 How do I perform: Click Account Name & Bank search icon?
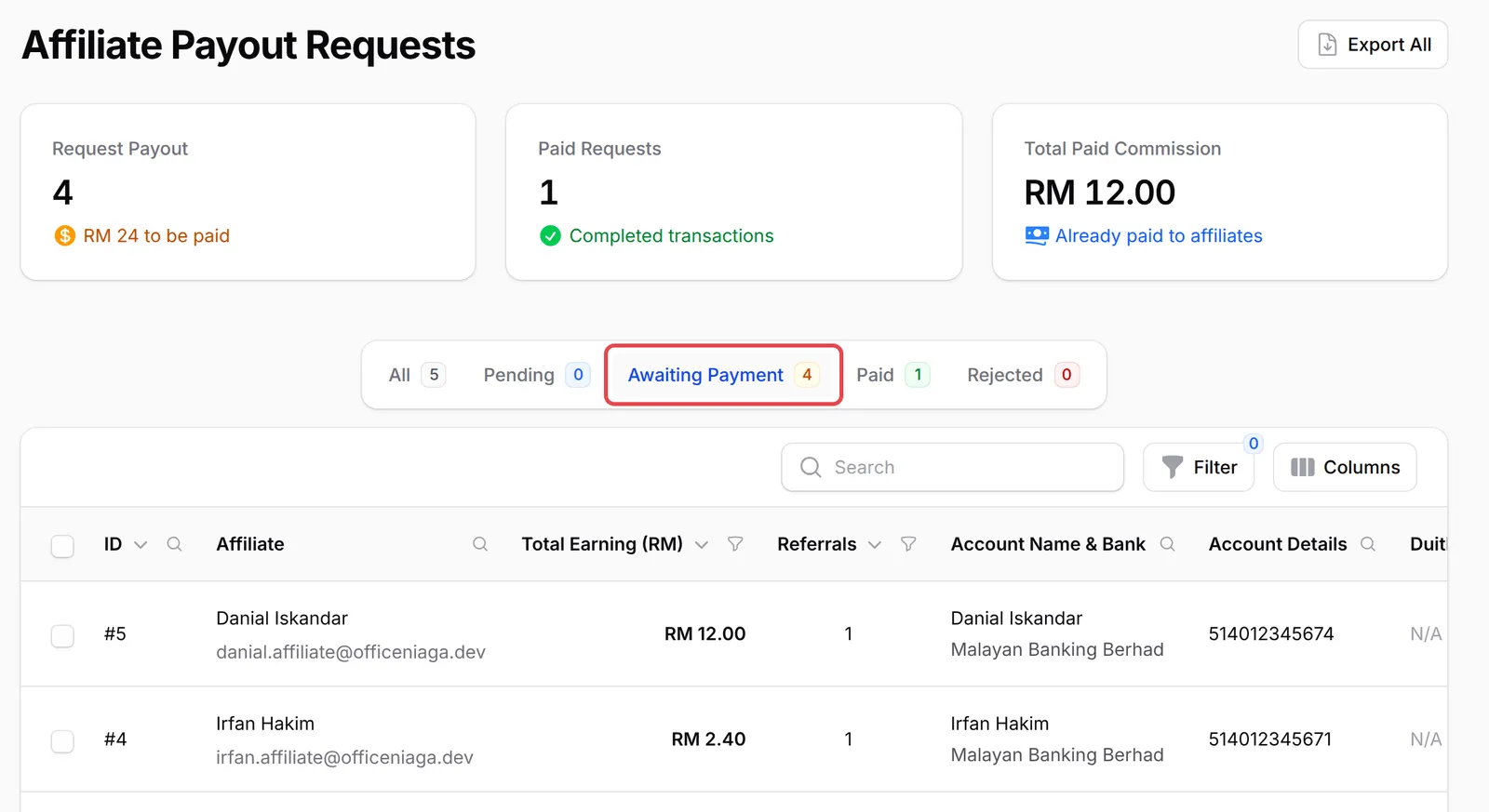1167,544
